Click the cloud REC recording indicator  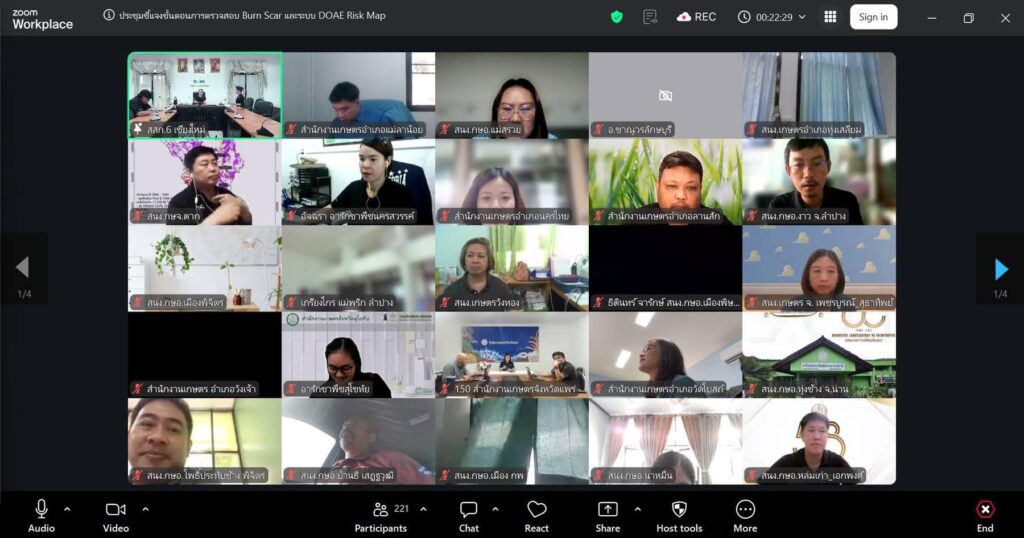696,17
